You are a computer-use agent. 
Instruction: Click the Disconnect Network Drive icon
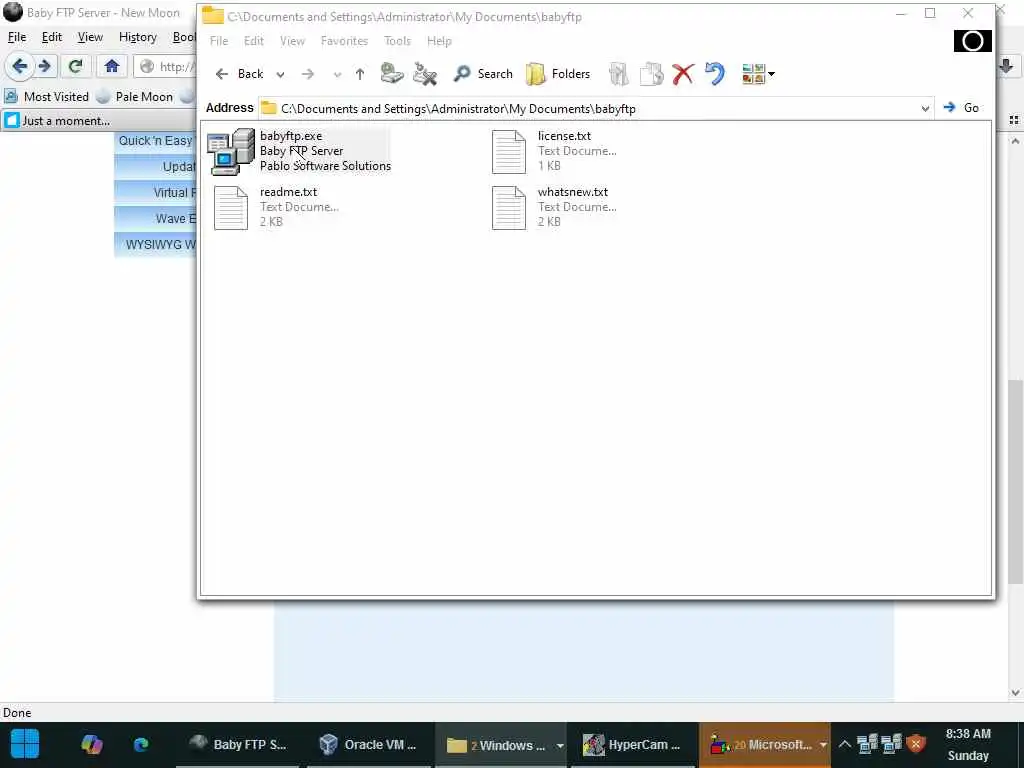425,74
